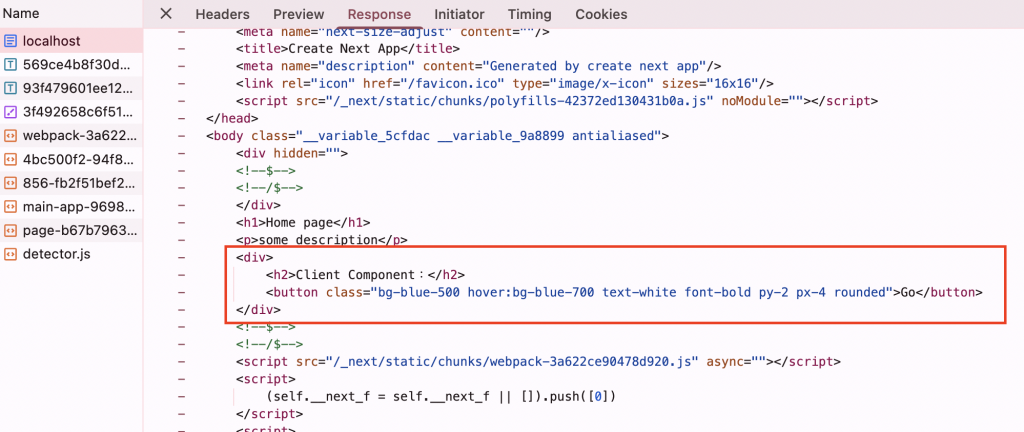Select the 856-fb2f51bef2 request
The width and height of the screenshot is (1024, 432).
coord(71,183)
